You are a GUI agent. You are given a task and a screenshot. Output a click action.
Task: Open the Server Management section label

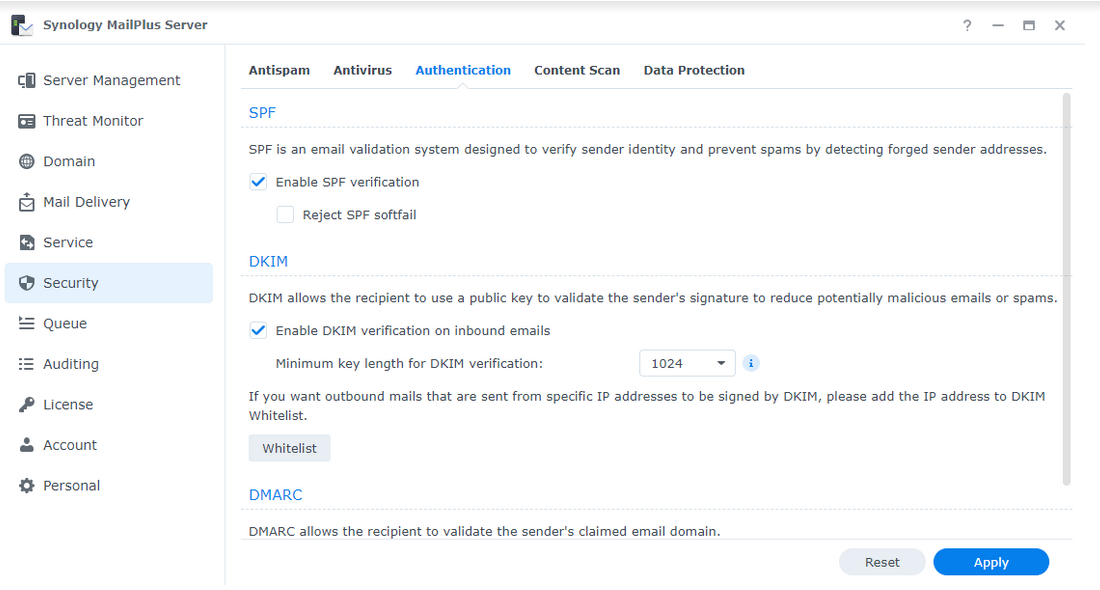pos(112,81)
